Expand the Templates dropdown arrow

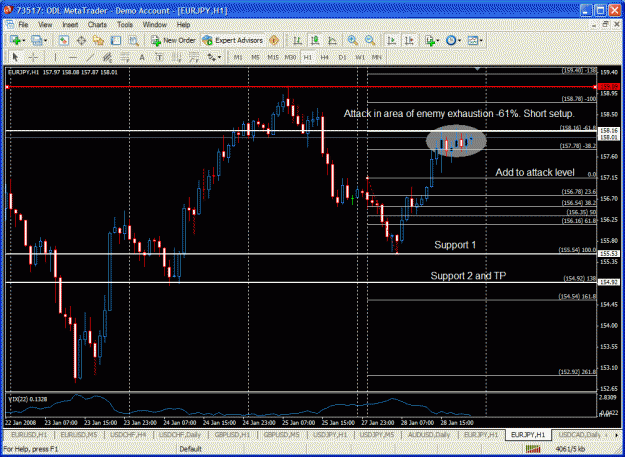481,41
